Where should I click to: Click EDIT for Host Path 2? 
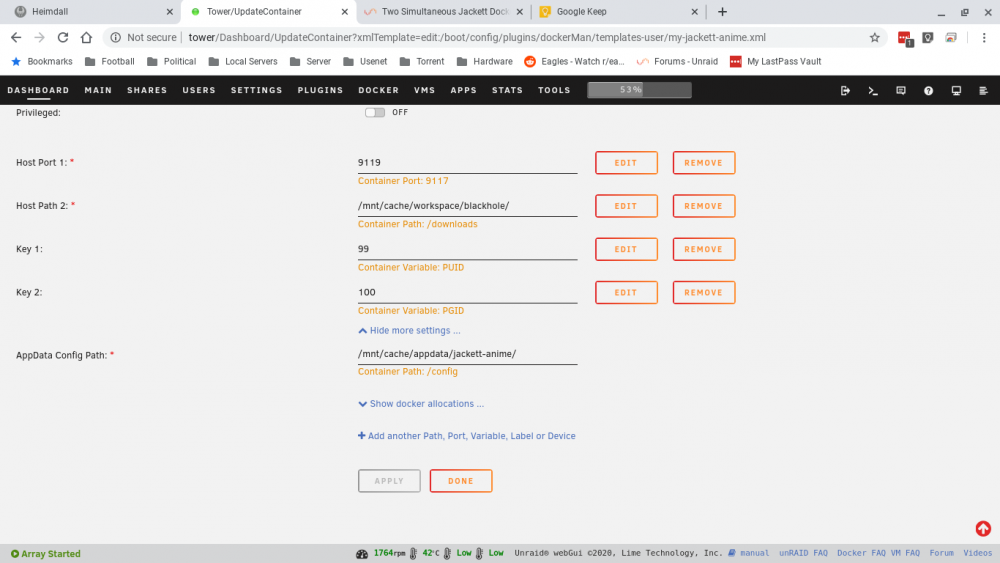tap(626, 206)
